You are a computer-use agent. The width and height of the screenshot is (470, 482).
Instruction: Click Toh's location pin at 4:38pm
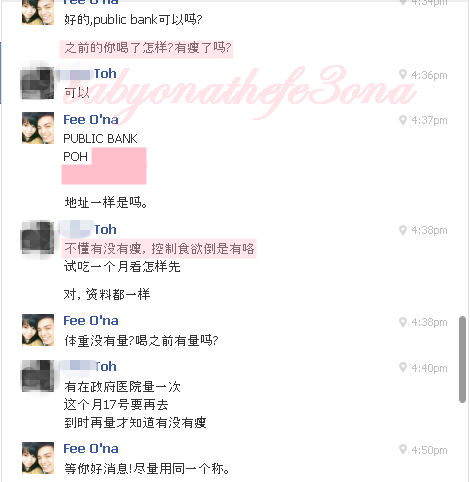click(403, 230)
